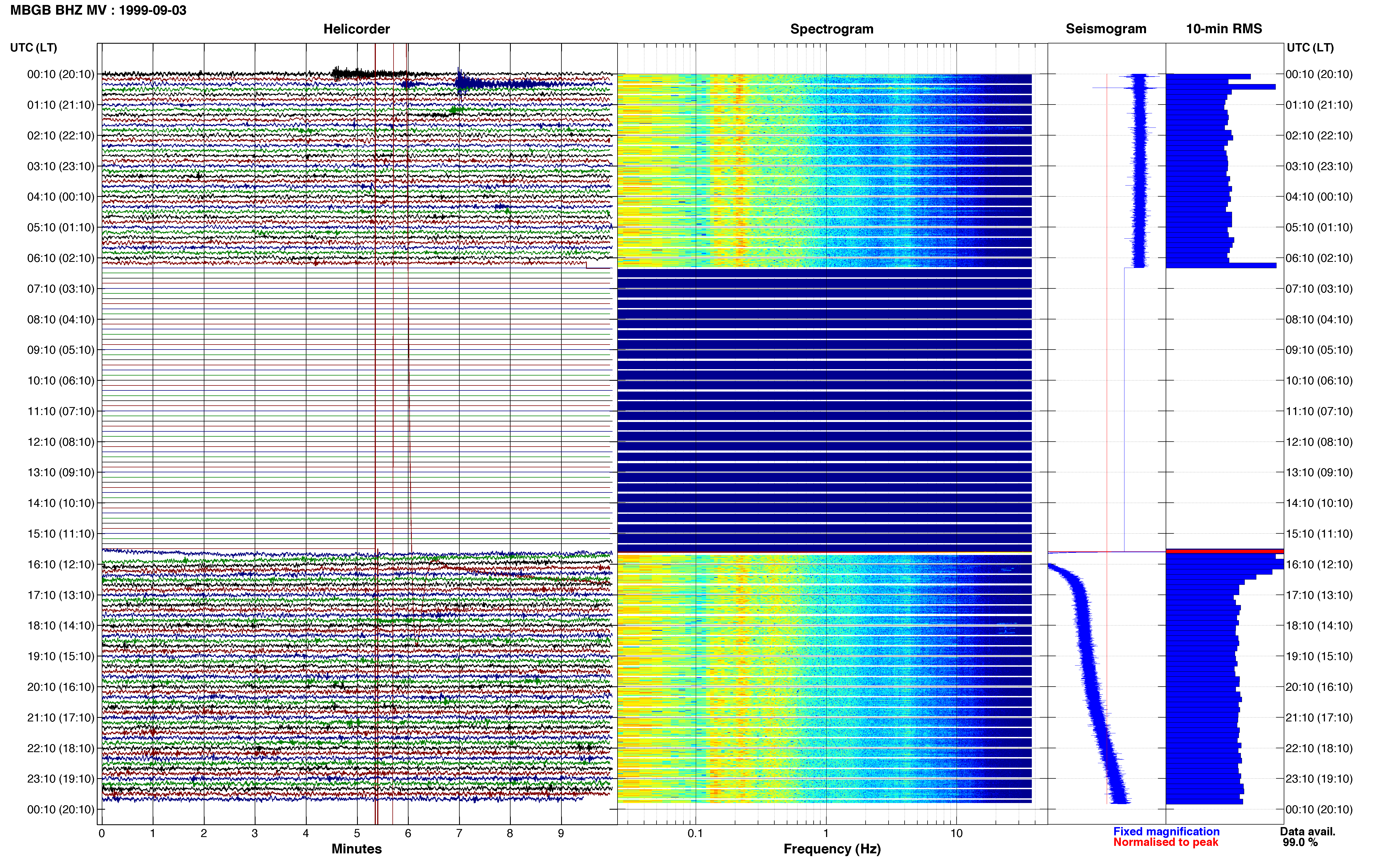
Task: Click the '99.0 %' availability value
Action: click(1300, 842)
